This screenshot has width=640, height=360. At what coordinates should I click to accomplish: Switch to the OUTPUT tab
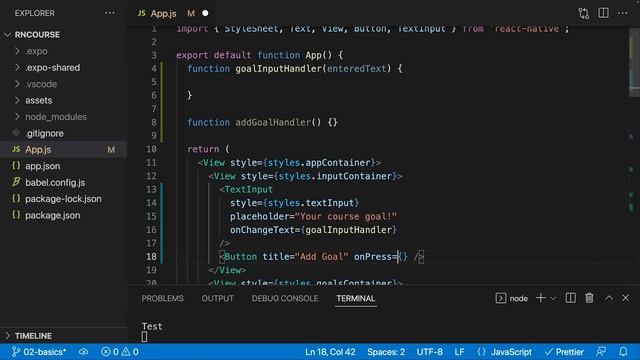click(x=218, y=298)
